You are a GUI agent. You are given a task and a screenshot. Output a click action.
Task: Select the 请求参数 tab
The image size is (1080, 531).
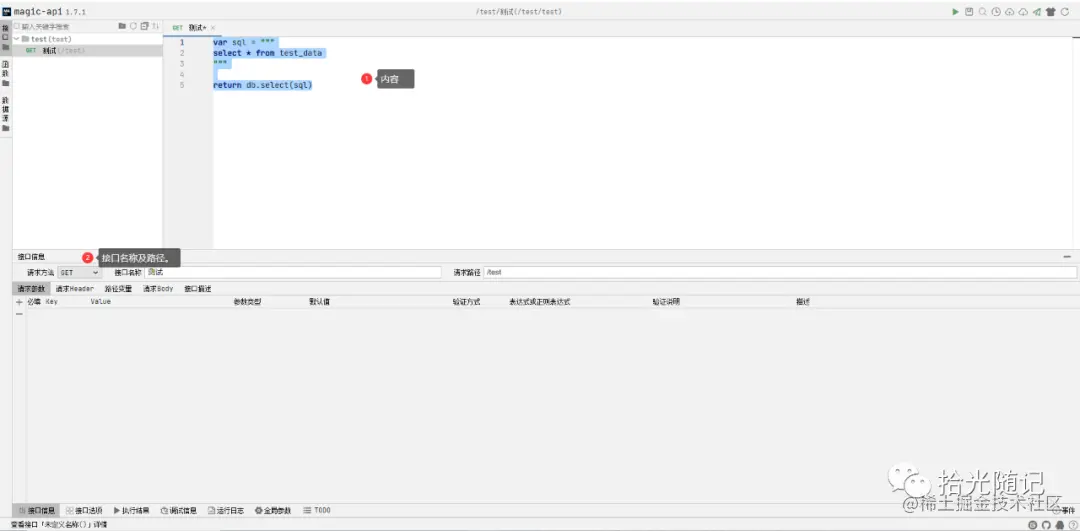tap(31, 289)
